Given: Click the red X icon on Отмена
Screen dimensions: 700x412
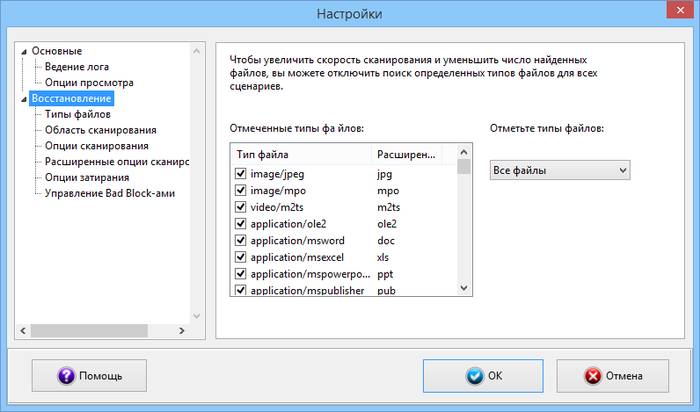Looking at the screenshot, I should [593, 376].
